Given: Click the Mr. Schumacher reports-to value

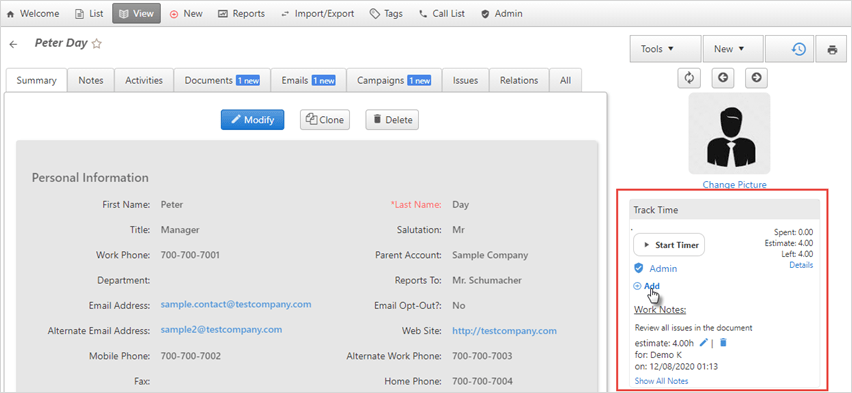Looking at the screenshot, I should [x=487, y=280].
